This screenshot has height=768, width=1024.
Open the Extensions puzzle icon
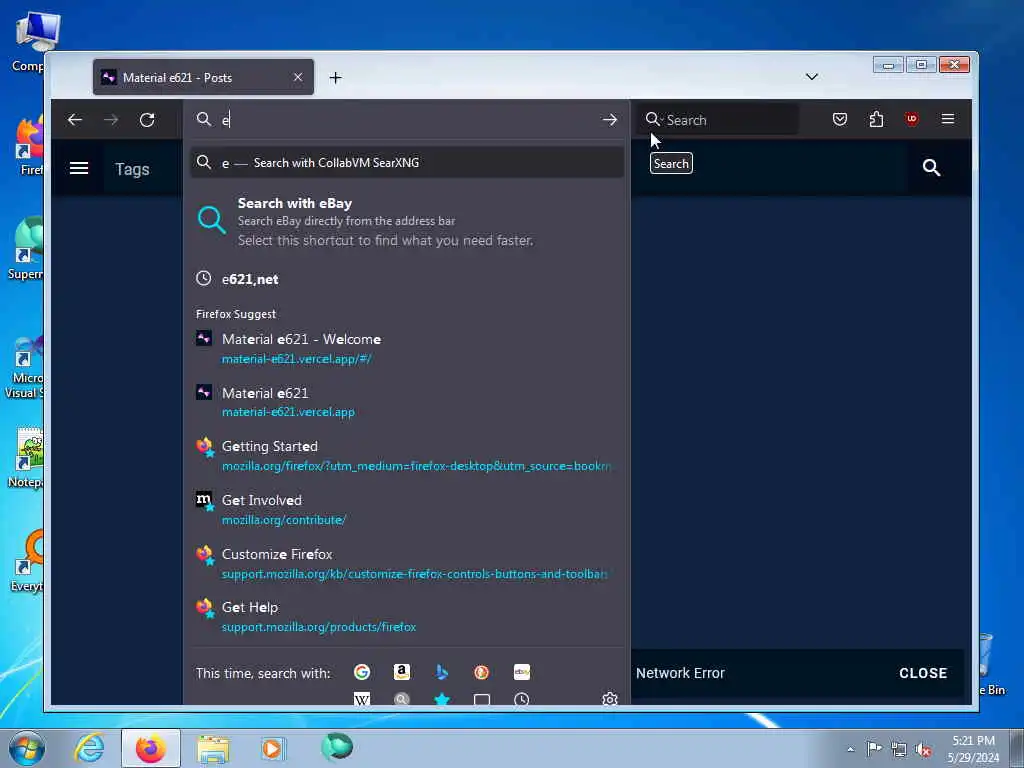876,119
